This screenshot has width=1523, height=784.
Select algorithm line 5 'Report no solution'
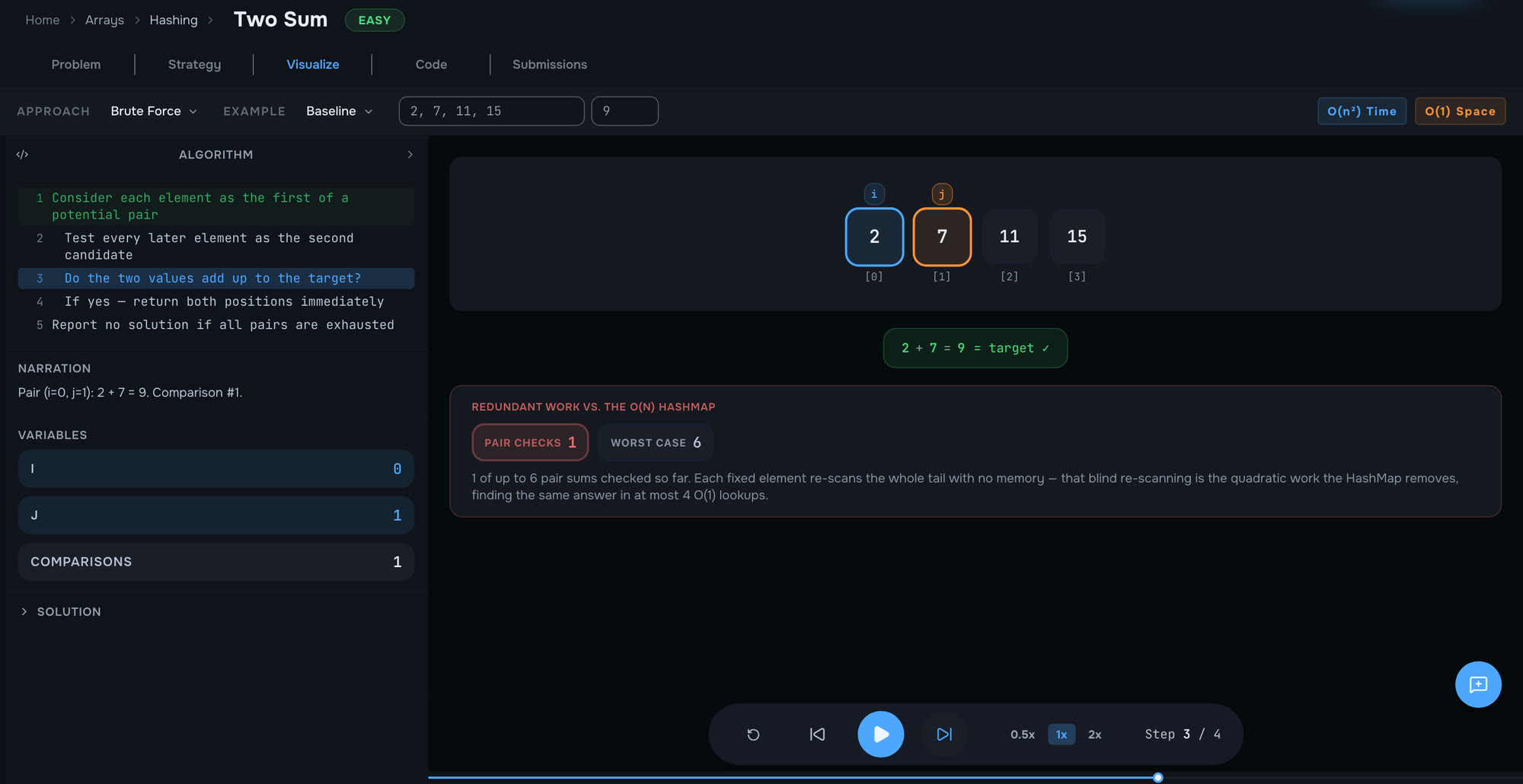click(x=216, y=325)
